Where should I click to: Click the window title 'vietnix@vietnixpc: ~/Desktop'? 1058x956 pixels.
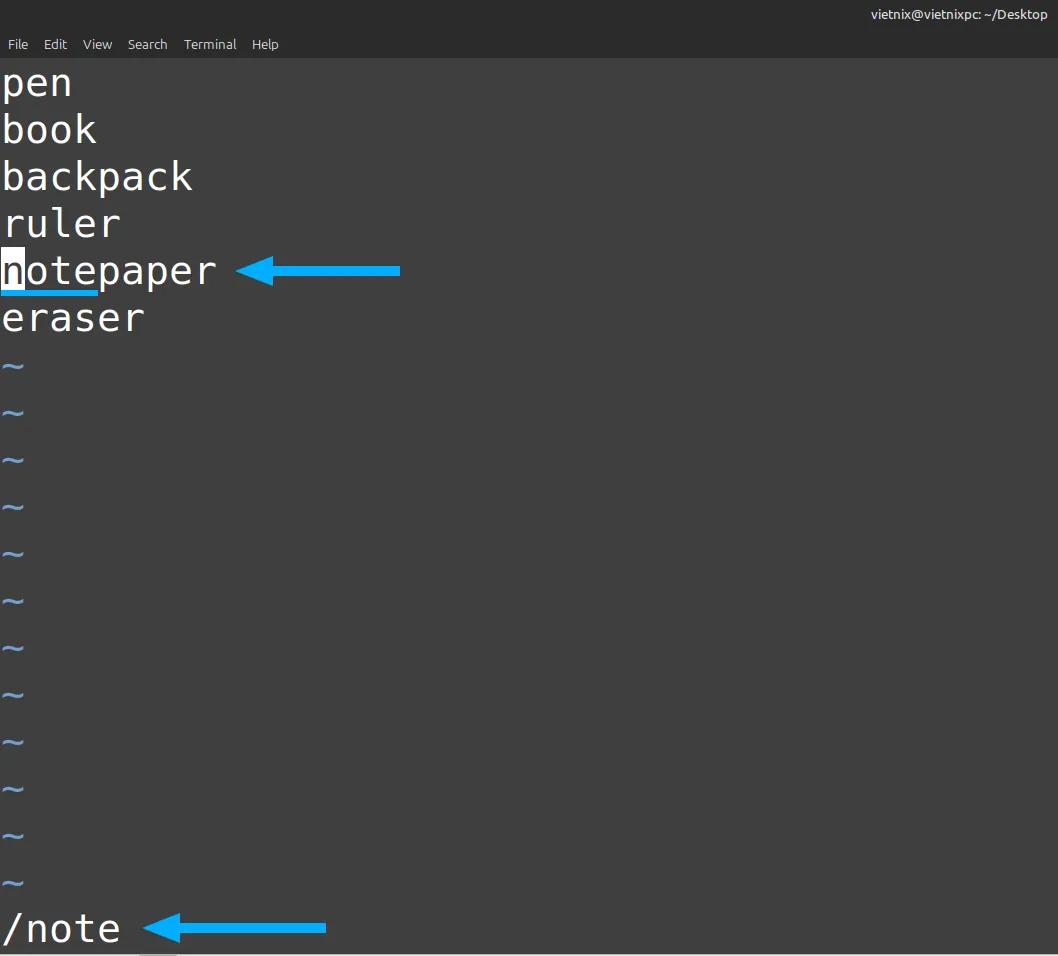point(959,14)
